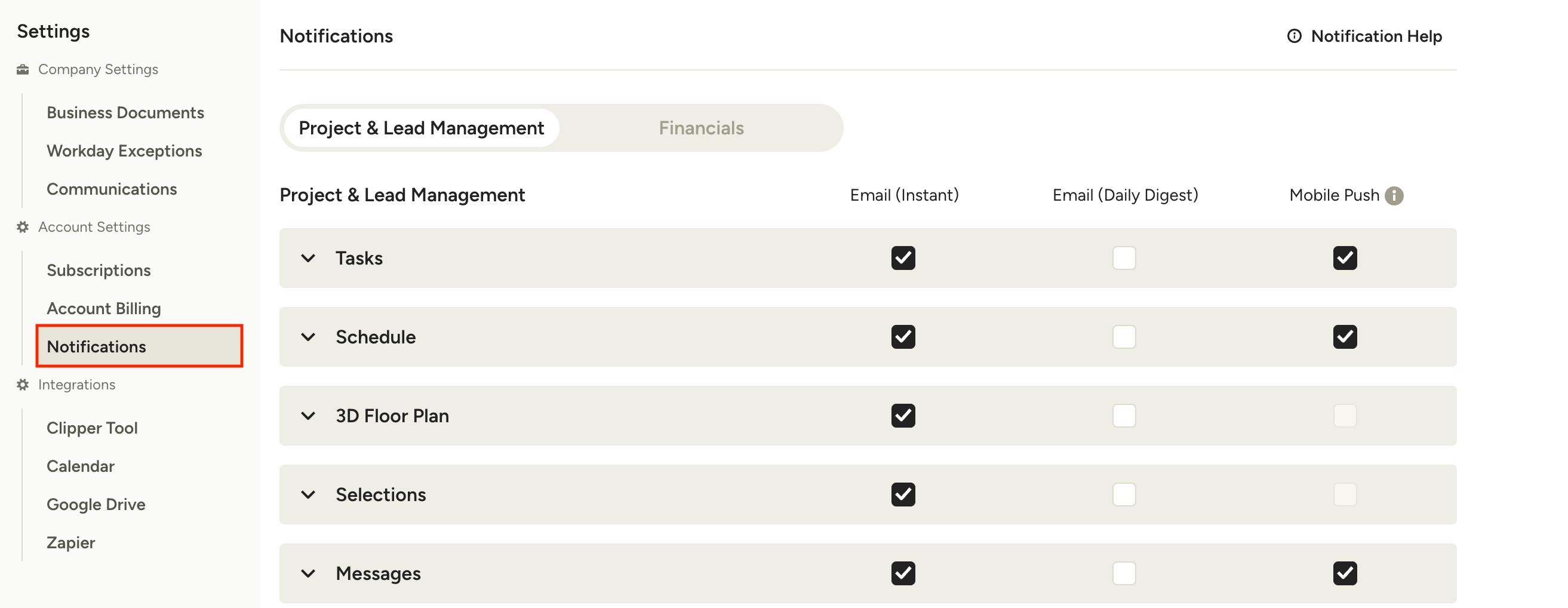Viewport: 1568px width, 608px height.
Task: Open Google Drive integration settings
Action: point(96,504)
